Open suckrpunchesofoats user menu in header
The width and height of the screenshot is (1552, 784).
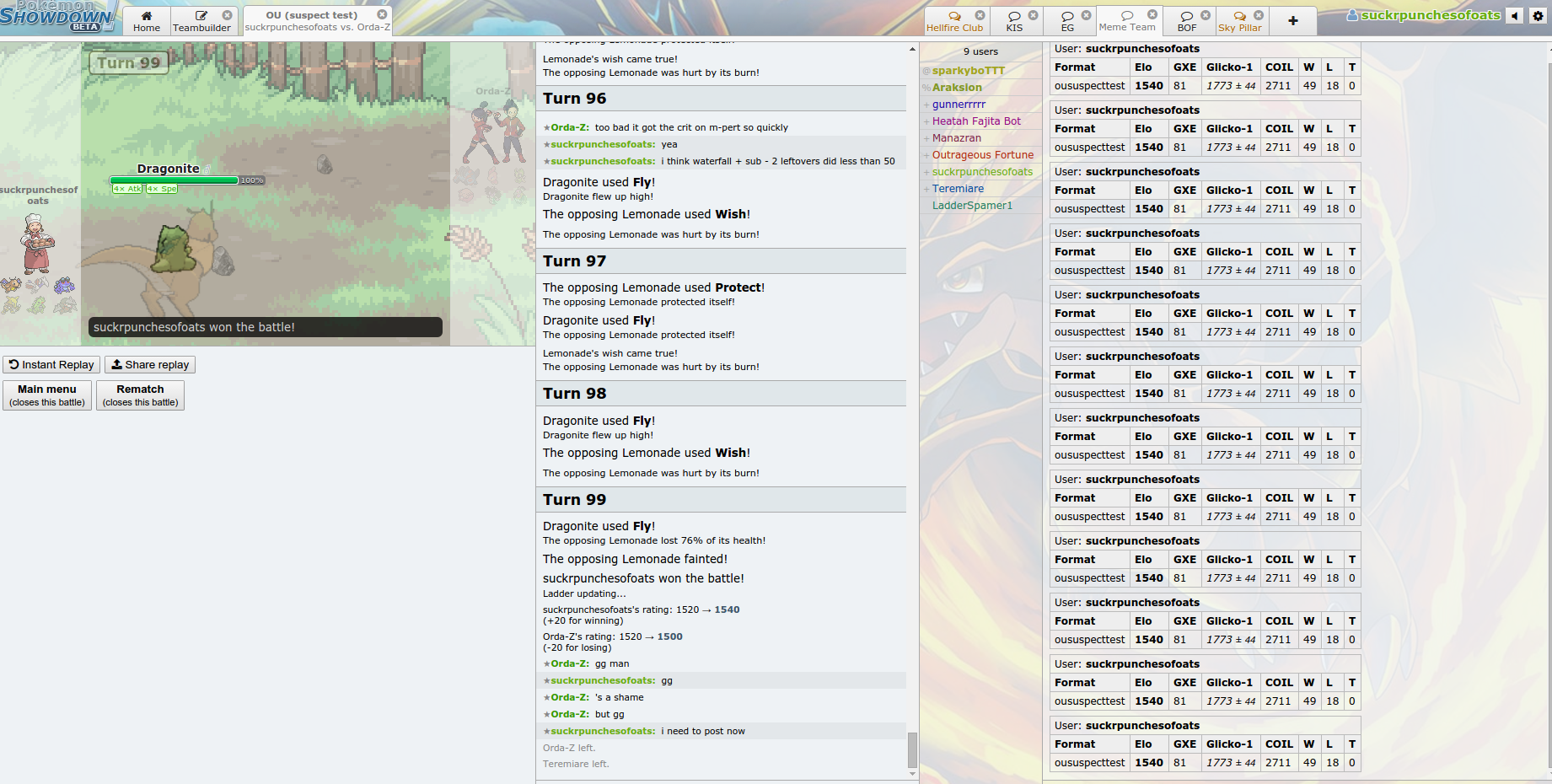pos(1425,15)
